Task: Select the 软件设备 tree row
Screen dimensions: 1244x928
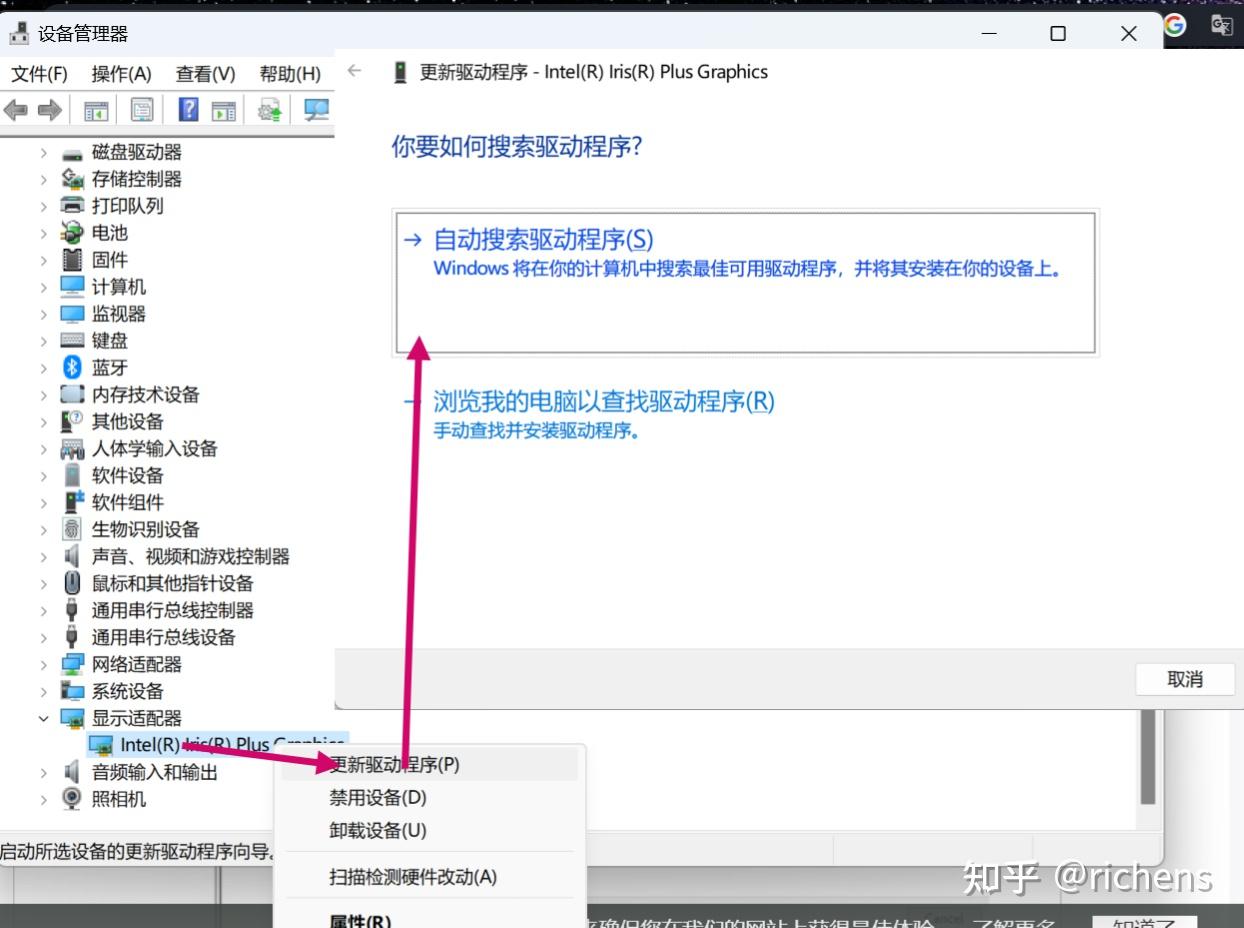Action: [x=127, y=475]
